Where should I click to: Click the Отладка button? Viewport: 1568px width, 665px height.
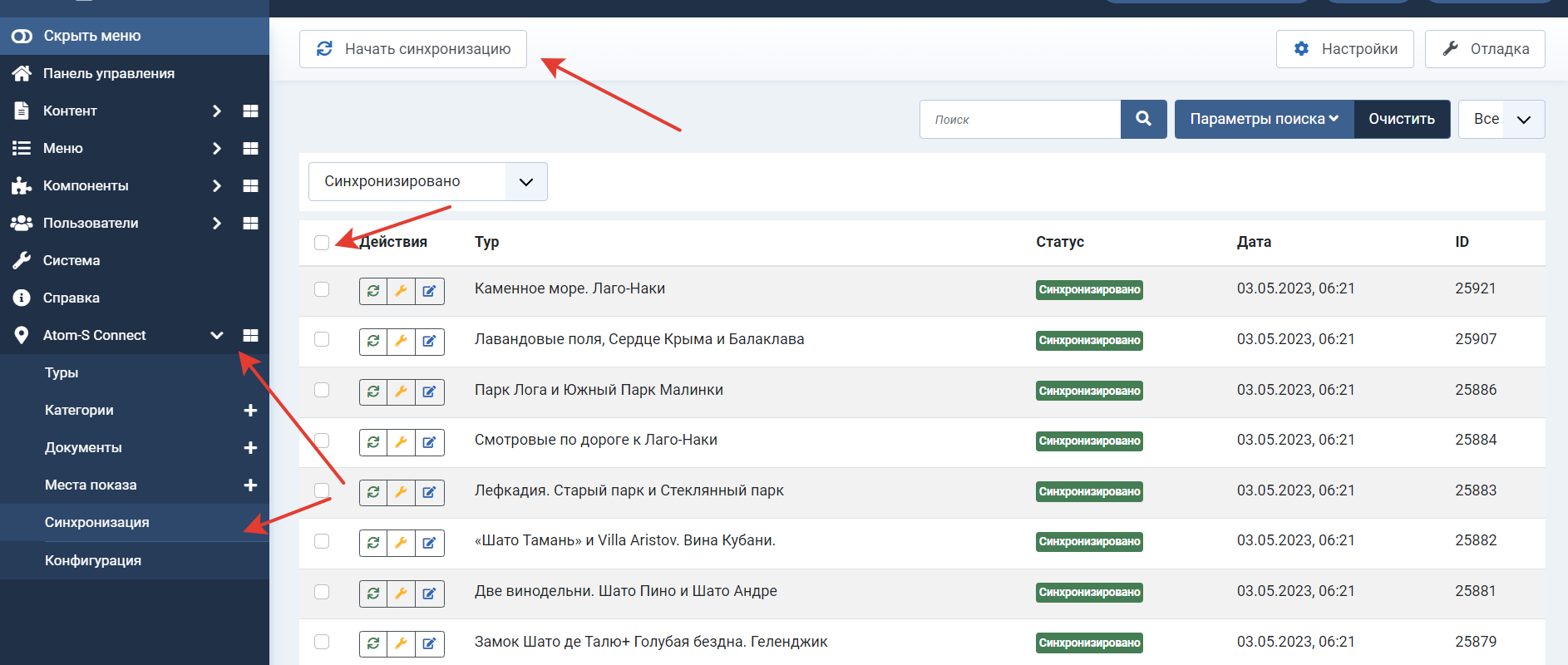(1485, 49)
